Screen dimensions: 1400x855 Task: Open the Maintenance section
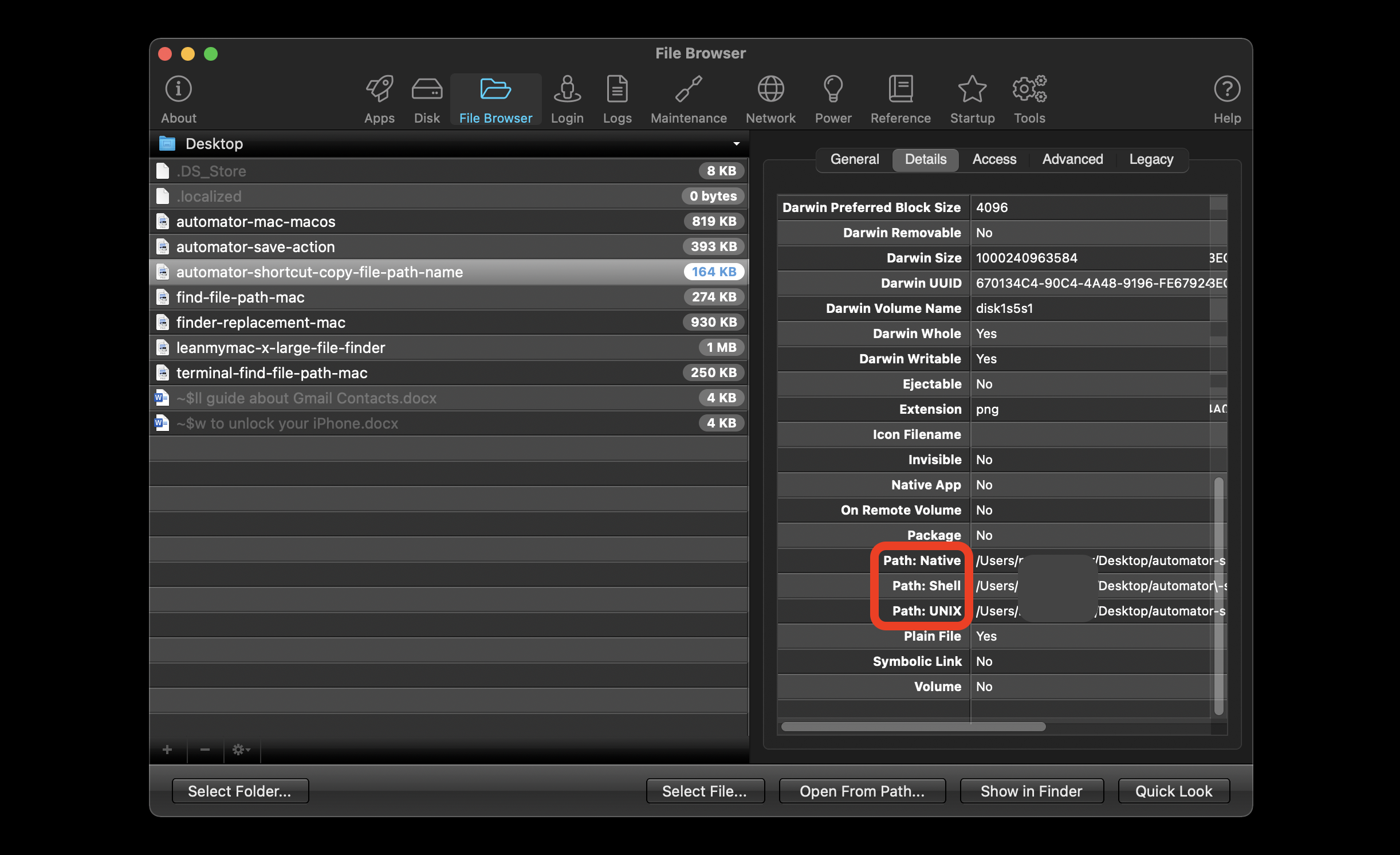point(688,99)
